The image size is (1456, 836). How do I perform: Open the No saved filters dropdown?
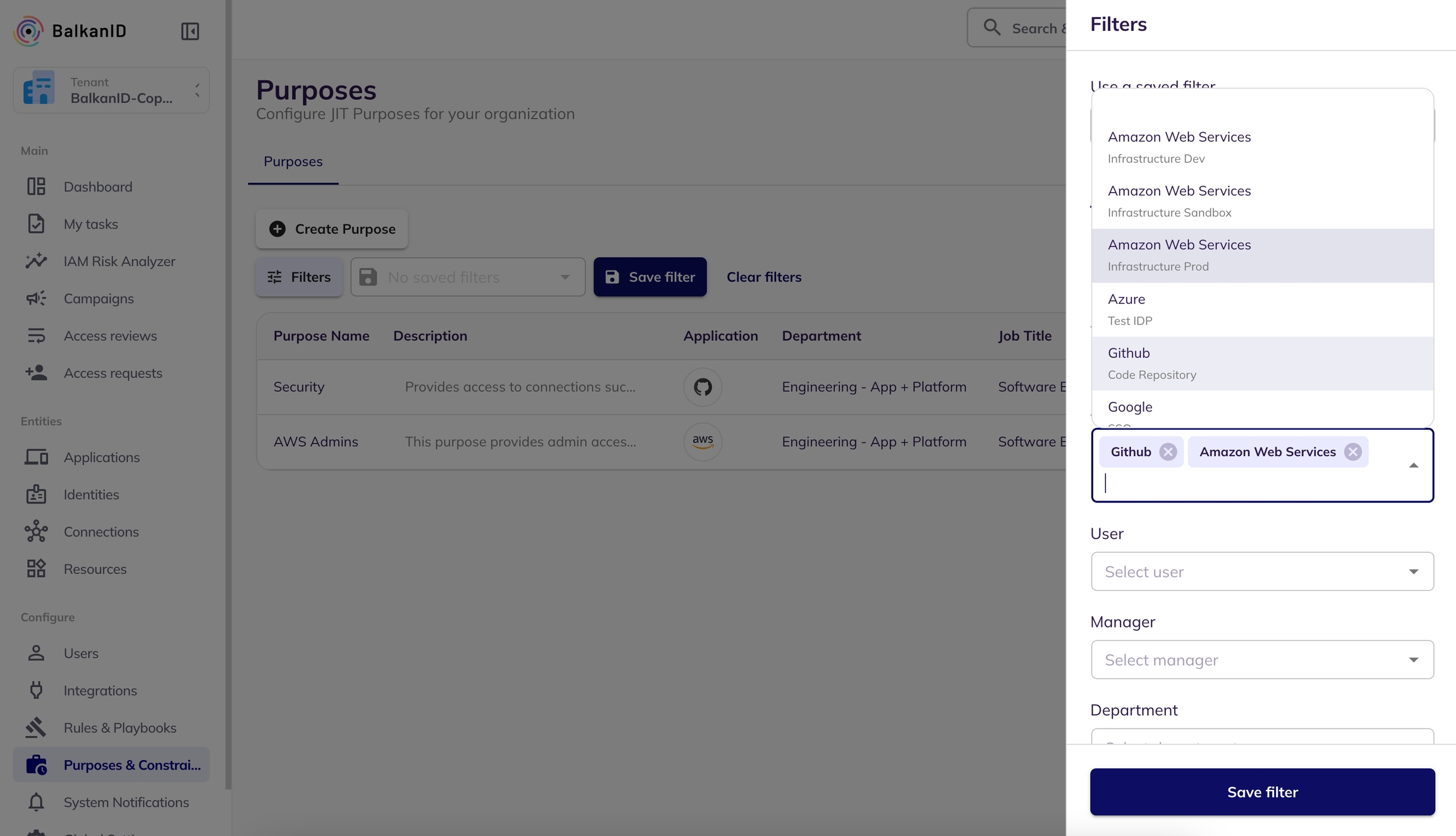point(468,277)
